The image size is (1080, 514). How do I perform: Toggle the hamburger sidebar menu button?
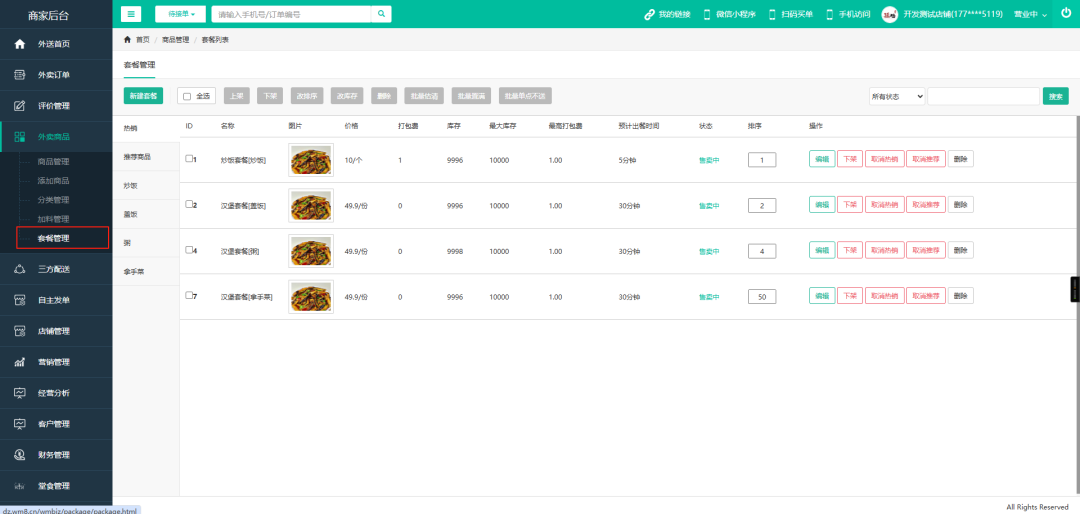click(x=132, y=14)
